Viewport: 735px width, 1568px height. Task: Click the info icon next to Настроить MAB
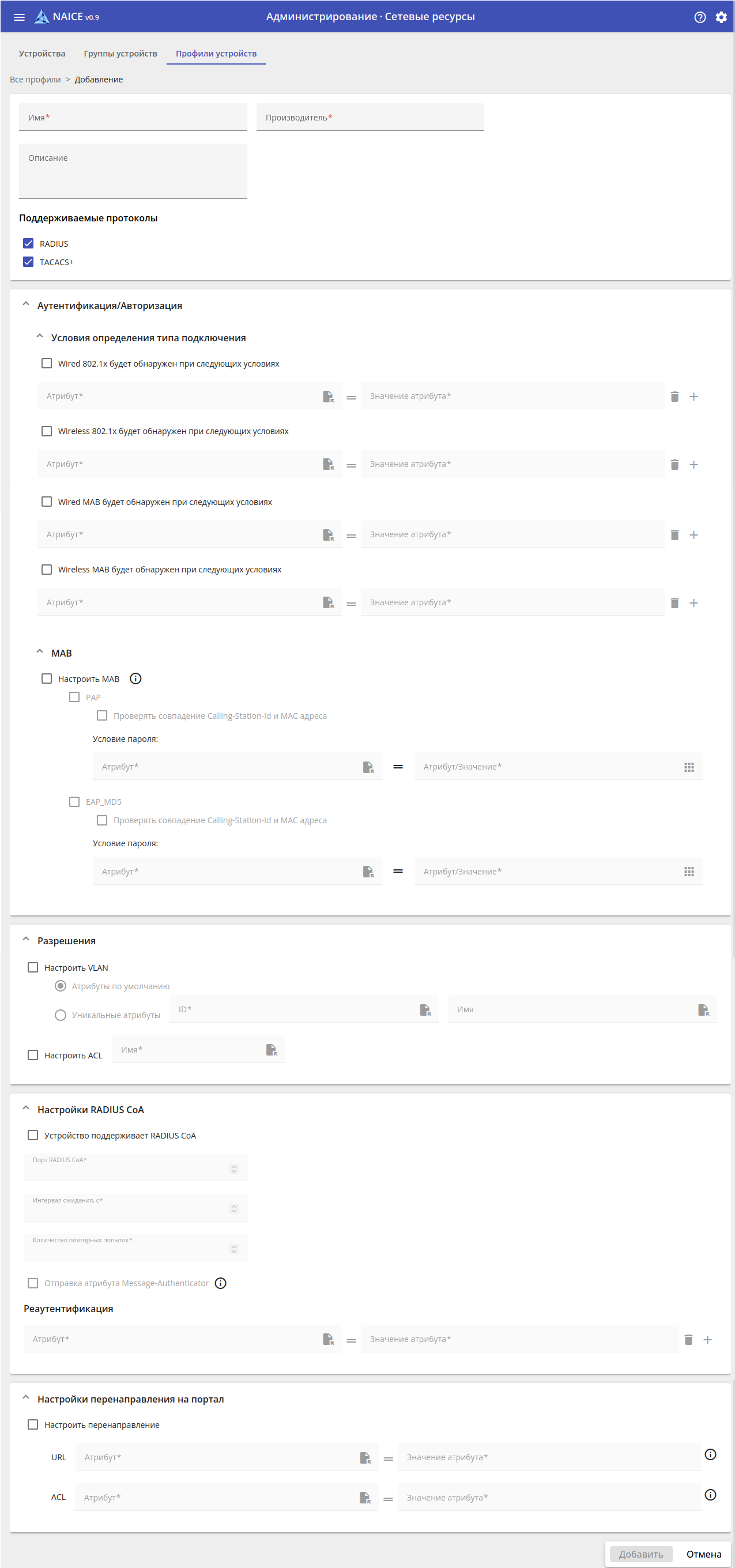pos(135,679)
